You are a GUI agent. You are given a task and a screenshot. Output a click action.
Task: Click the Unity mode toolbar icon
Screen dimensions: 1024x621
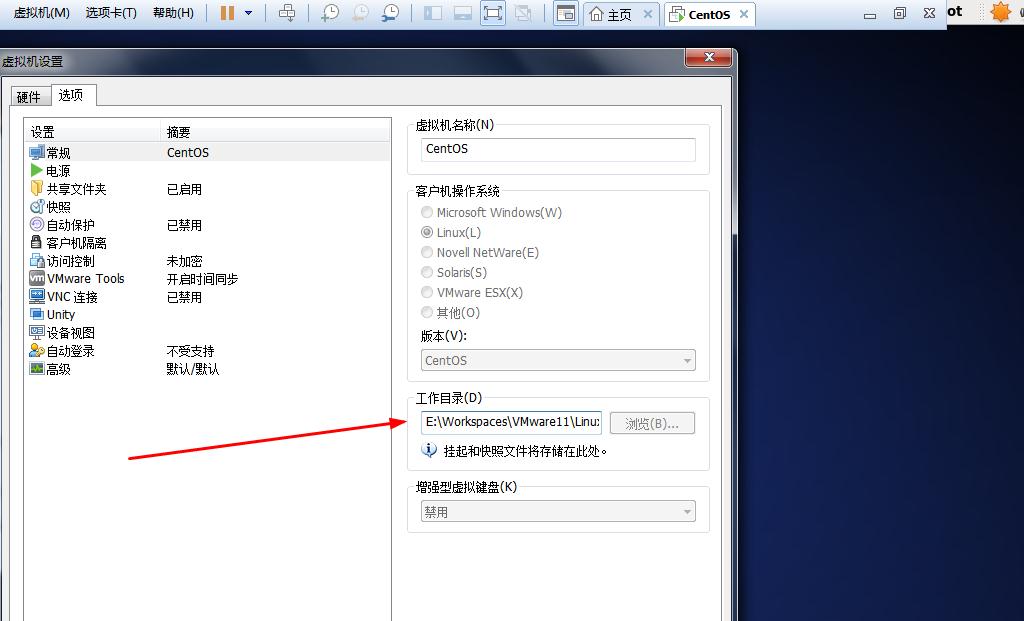(x=522, y=13)
